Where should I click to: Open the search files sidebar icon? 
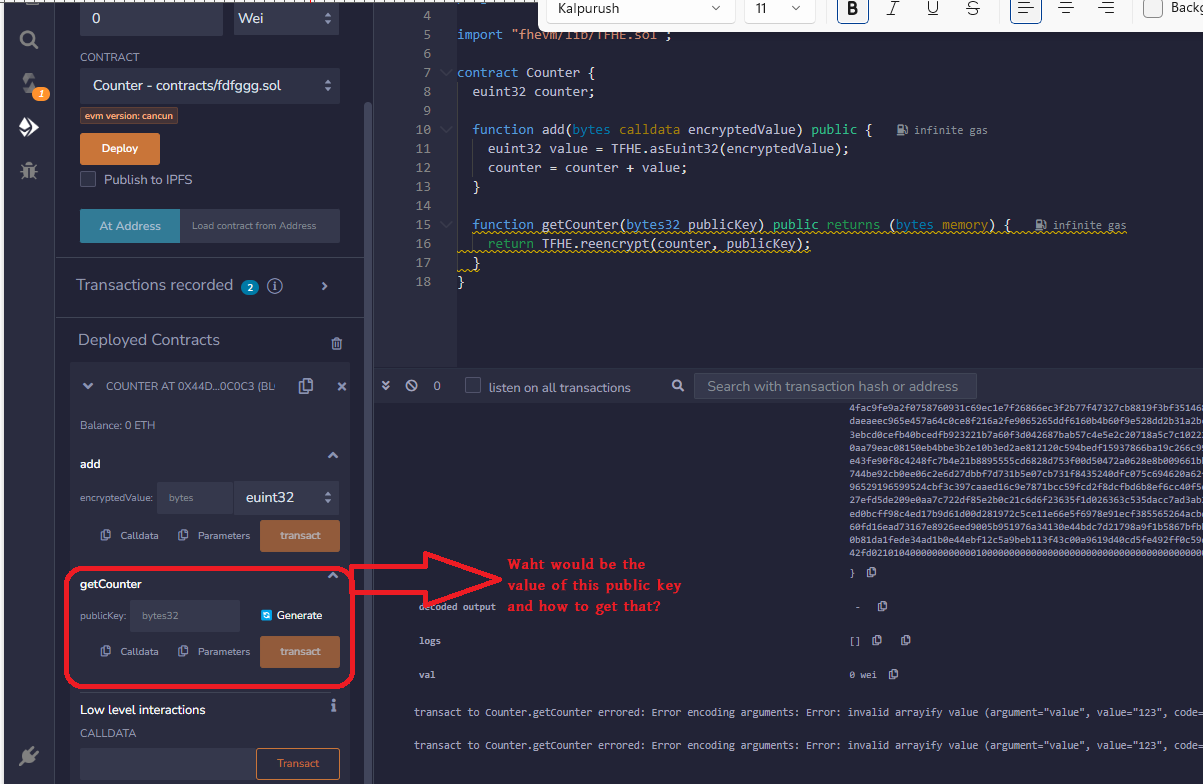(29, 40)
